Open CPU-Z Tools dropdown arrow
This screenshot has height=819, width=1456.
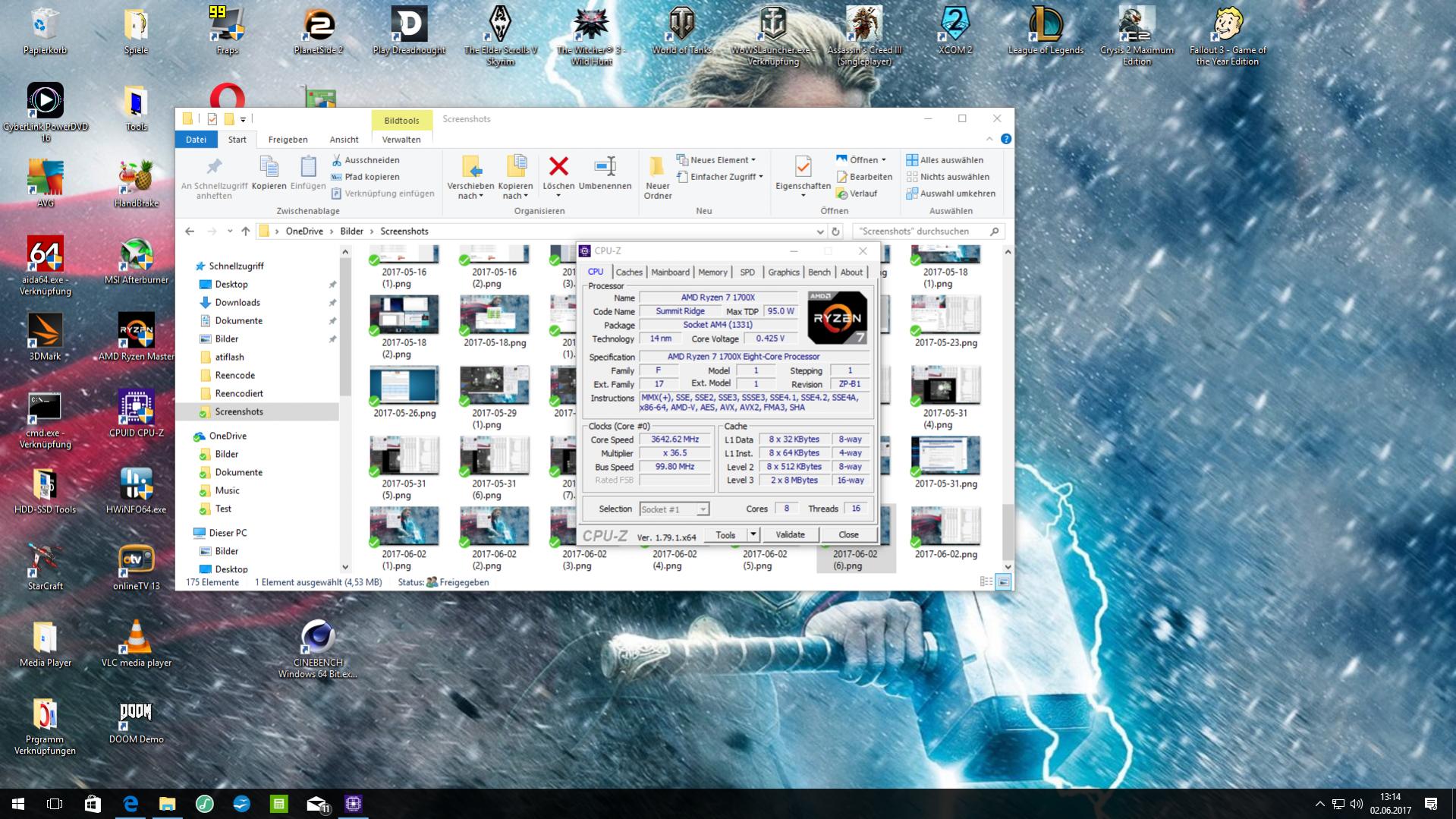753,534
